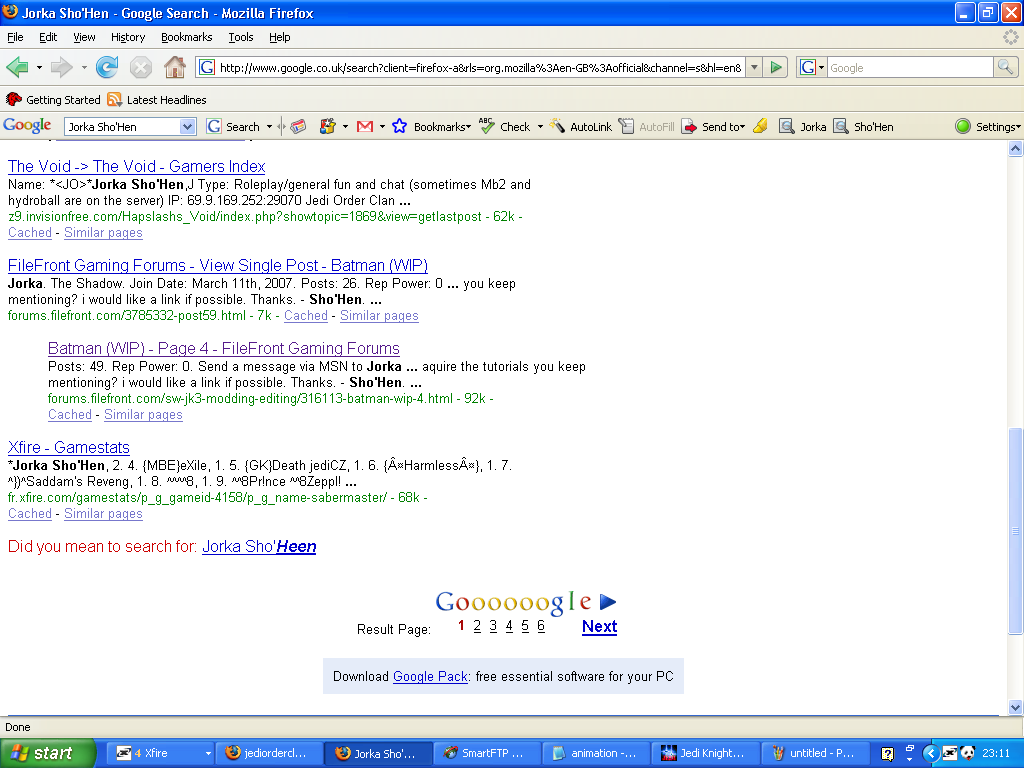Screen dimensions: 1024x768
Task: Open the File menu
Action: click(x=15, y=37)
